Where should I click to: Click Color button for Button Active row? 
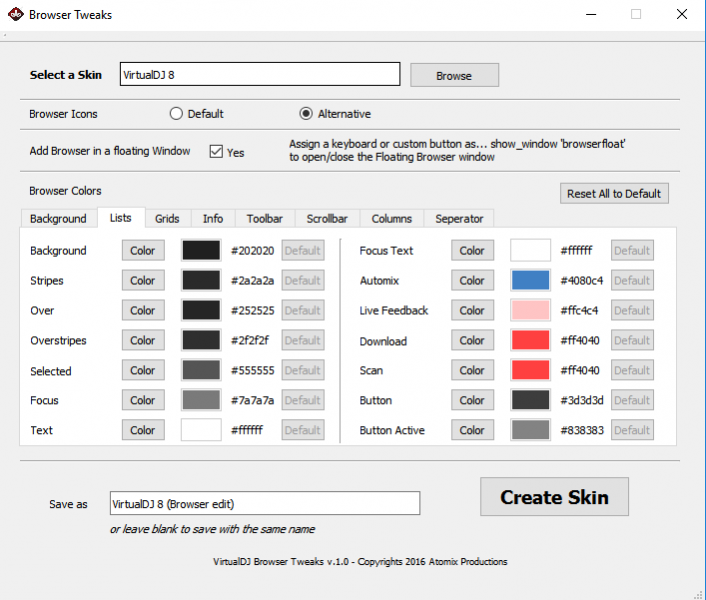click(472, 430)
